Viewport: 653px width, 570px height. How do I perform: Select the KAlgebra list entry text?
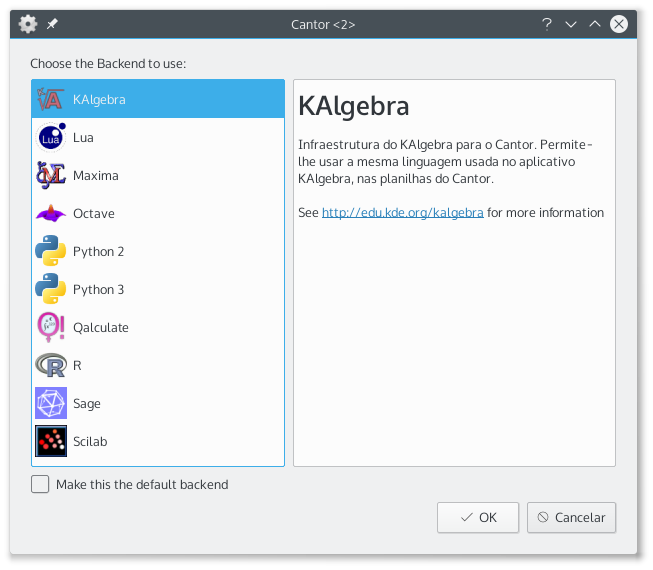(x=99, y=100)
